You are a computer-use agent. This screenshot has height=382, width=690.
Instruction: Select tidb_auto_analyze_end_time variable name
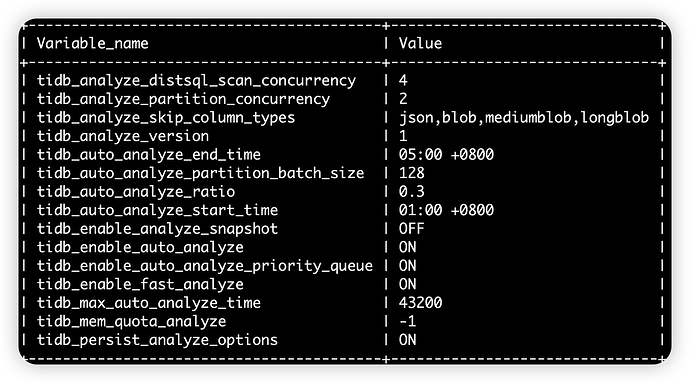coord(149,154)
